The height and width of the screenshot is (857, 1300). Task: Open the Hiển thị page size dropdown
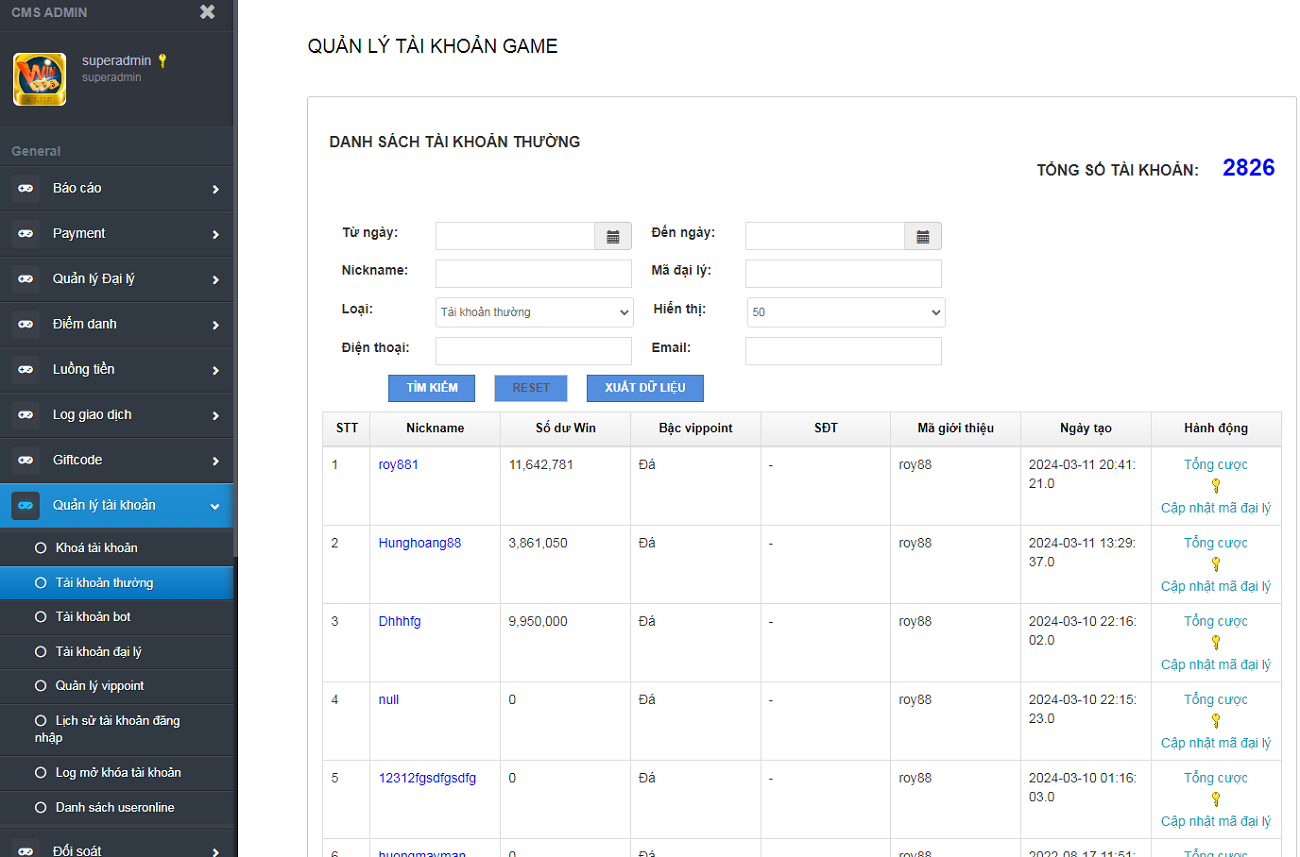pos(845,312)
